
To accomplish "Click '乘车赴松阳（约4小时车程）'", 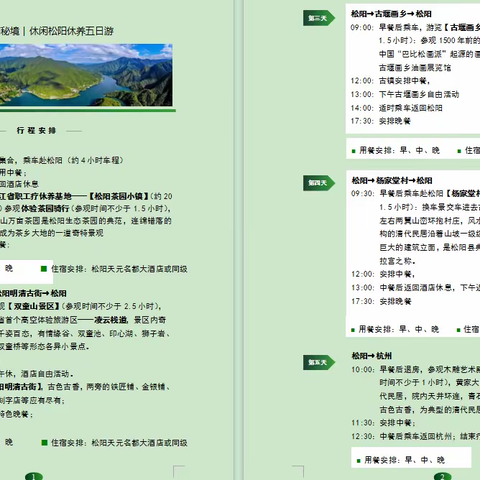I will click(x=73, y=160).
